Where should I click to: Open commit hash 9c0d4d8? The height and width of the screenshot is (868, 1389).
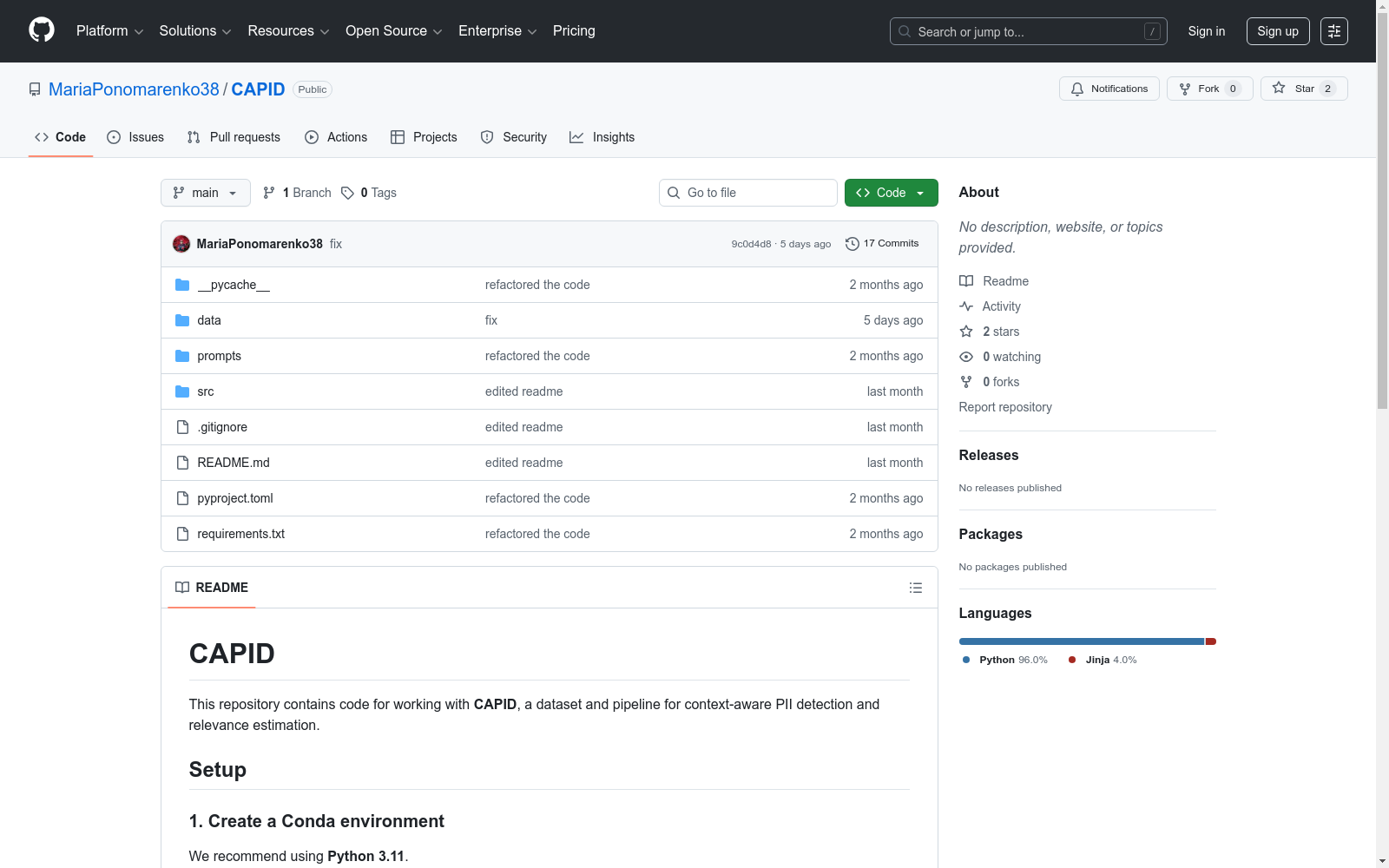point(751,244)
